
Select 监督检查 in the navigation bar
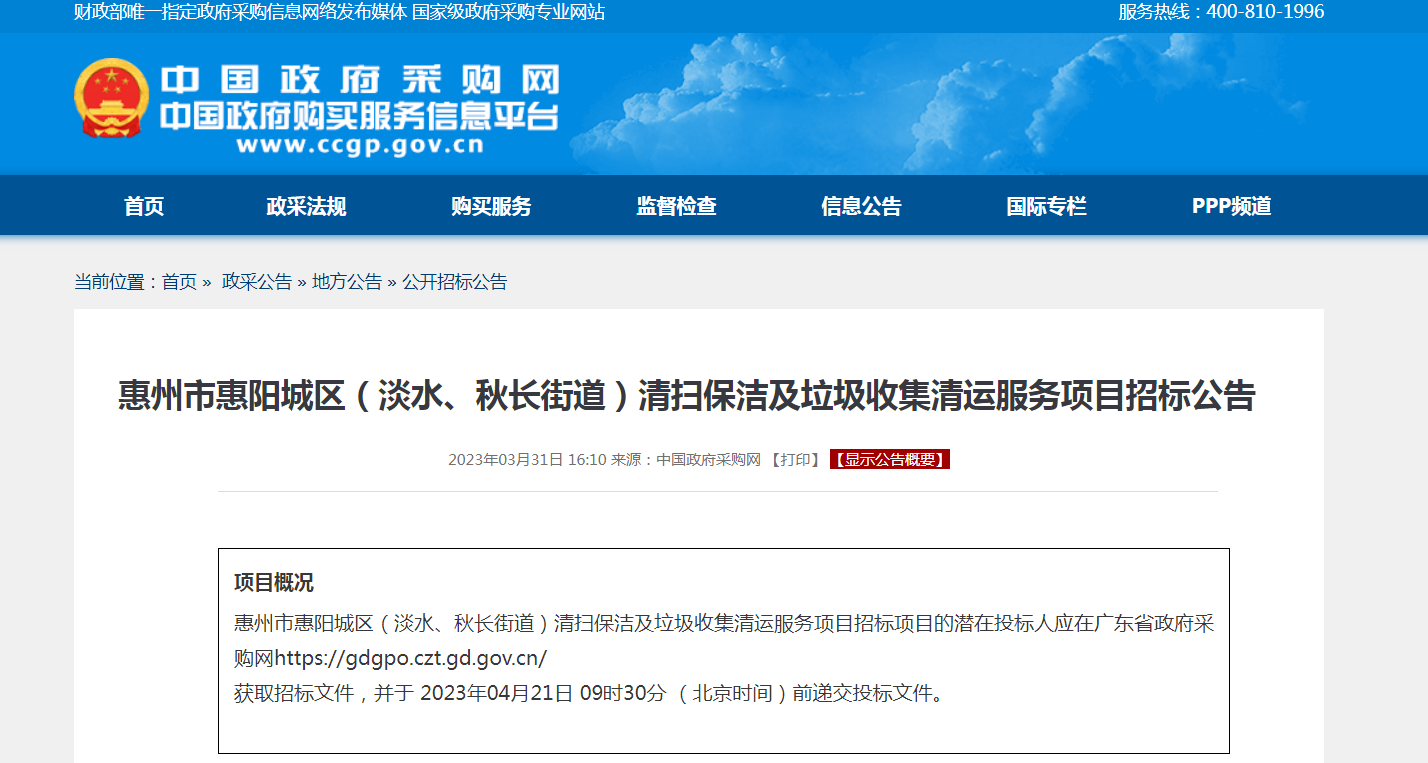coord(676,206)
